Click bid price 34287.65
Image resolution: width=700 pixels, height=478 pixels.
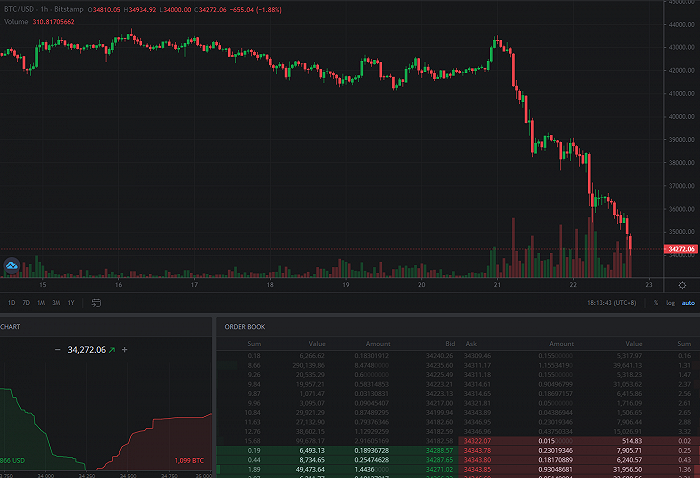[439, 460]
